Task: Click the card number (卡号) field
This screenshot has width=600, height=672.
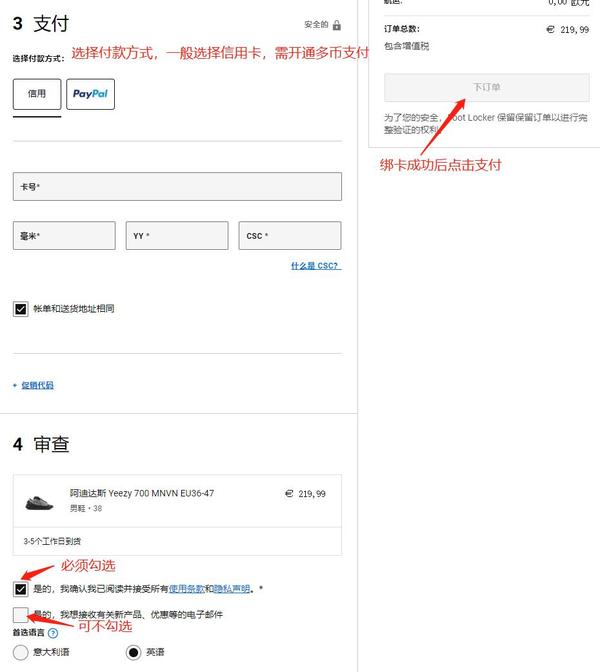Action: tap(177, 186)
